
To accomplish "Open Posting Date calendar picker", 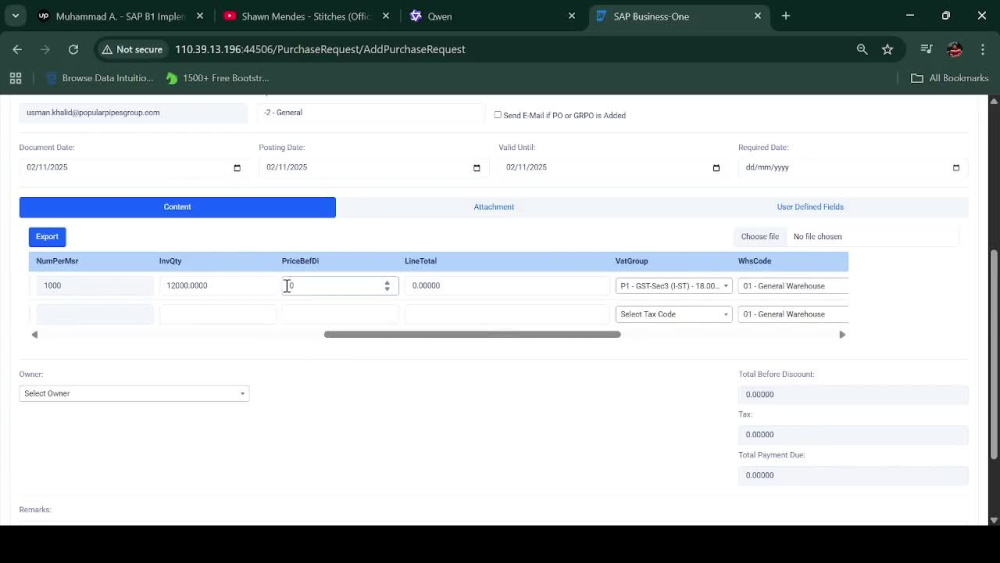I will [476, 168].
